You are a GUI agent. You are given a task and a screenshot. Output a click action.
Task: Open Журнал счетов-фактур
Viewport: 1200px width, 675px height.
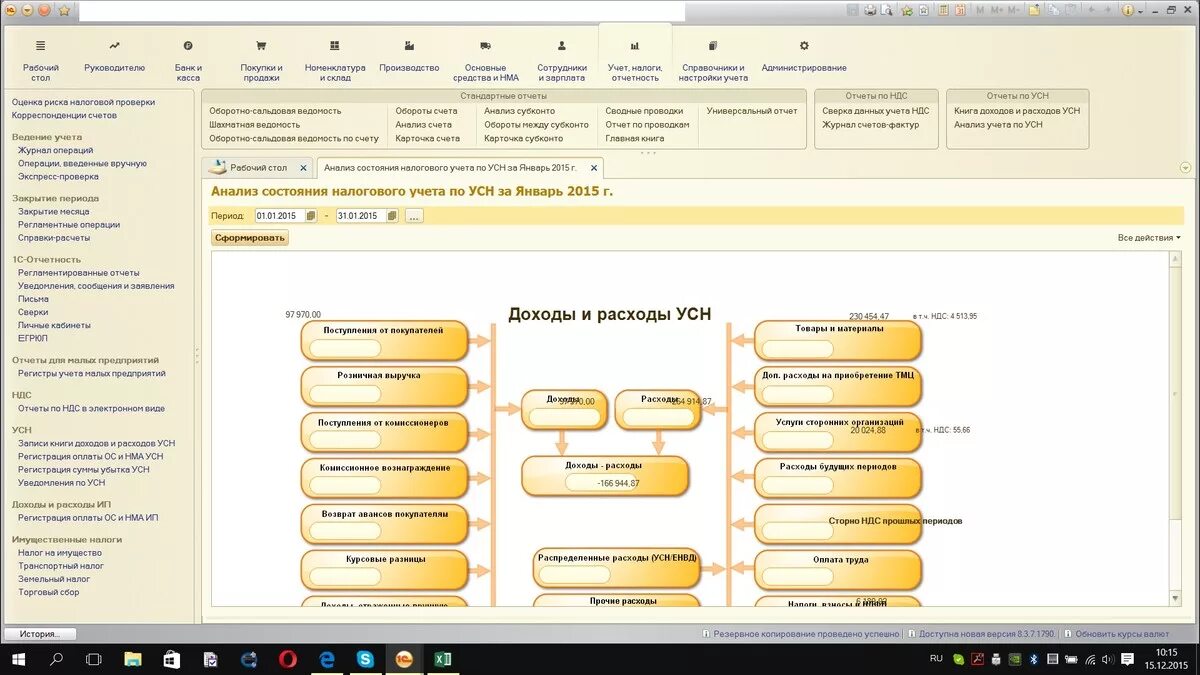tap(870, 125)
